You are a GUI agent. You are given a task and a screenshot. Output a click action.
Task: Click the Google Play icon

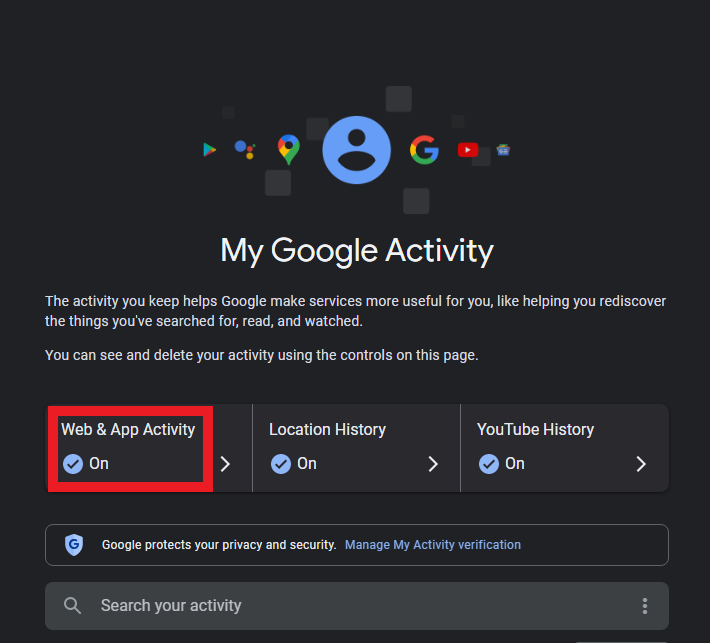click(209, 149)
